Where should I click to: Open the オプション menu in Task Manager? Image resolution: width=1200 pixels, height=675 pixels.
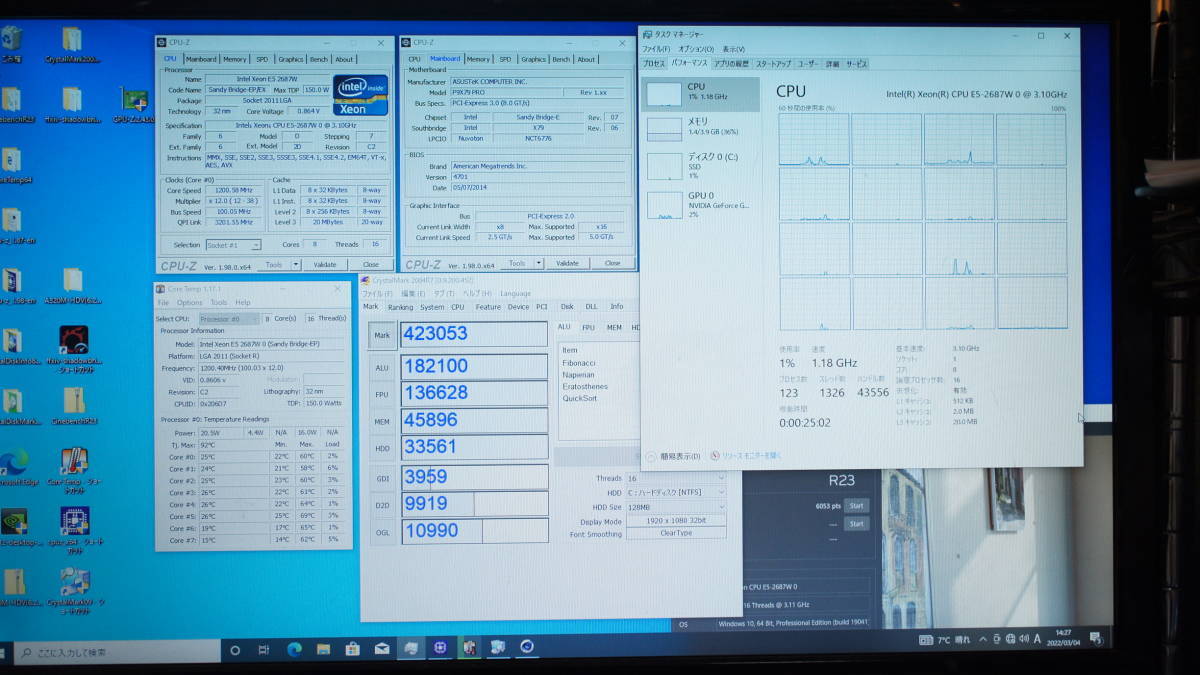click(695, 49)
